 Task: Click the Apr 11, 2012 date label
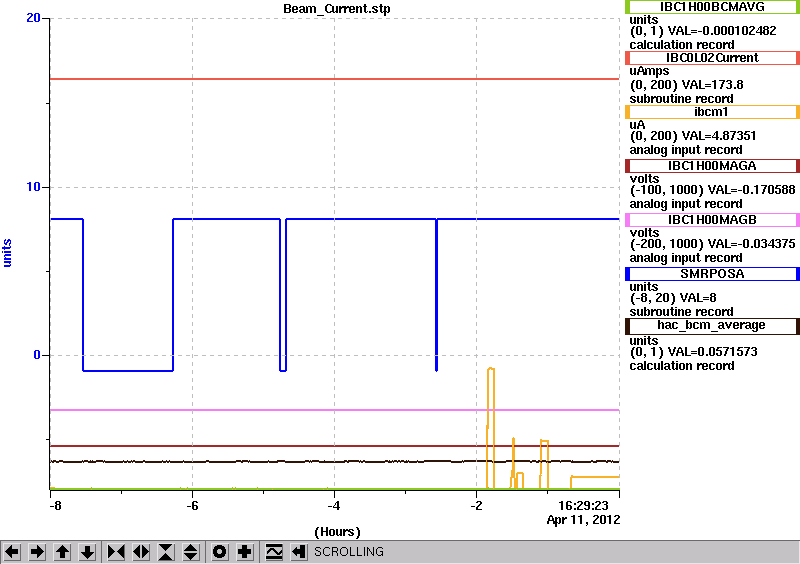(x=584, y=520)
